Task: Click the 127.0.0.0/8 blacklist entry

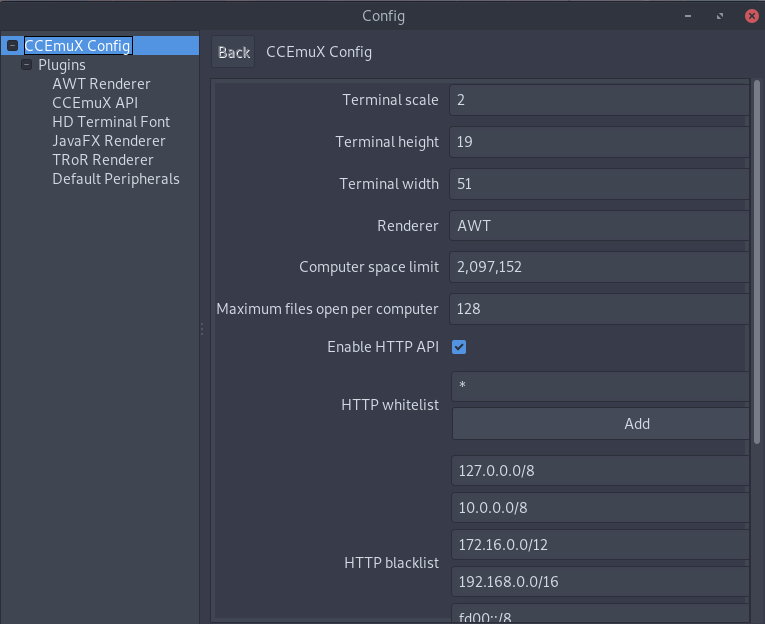Action: point(601,471)
